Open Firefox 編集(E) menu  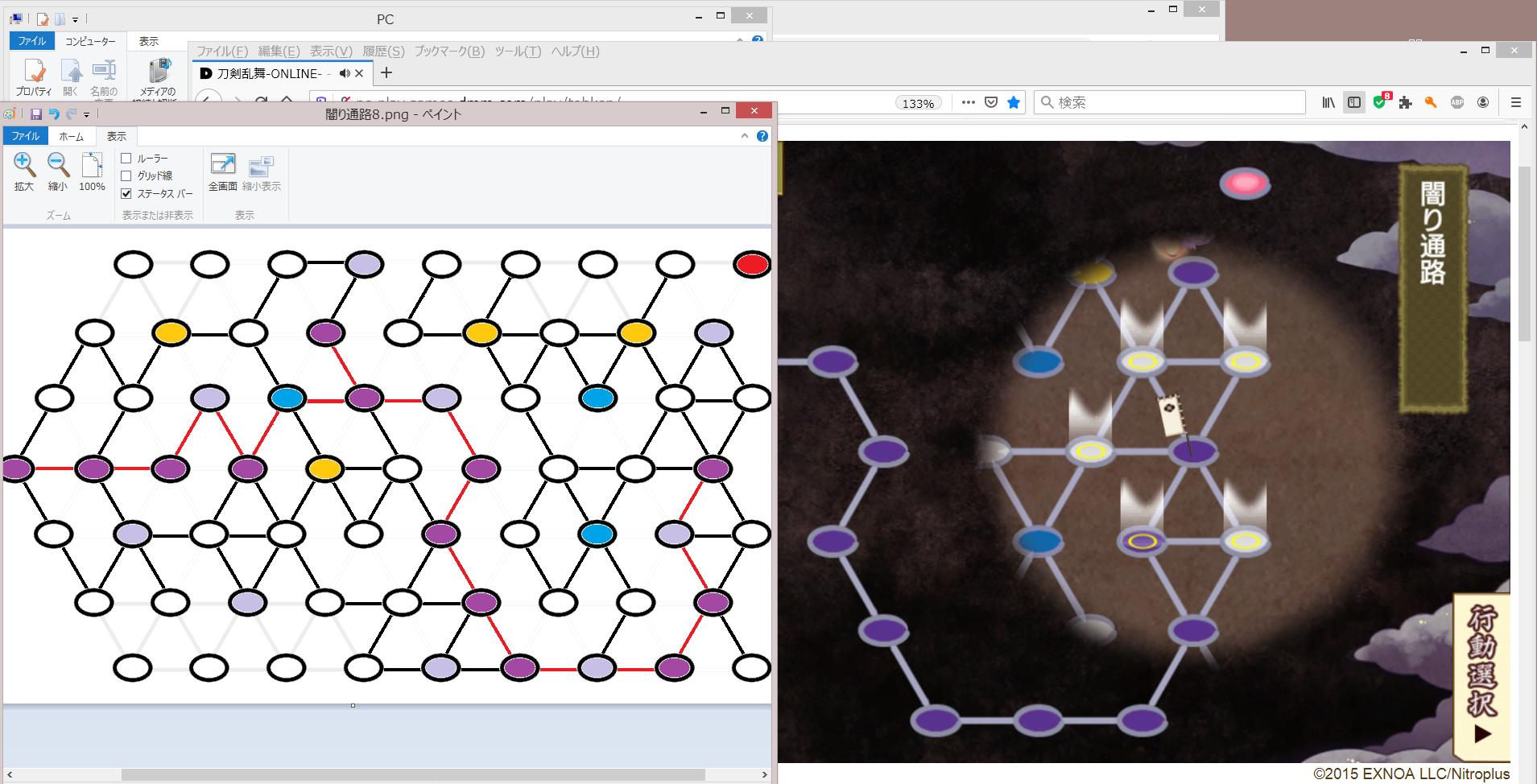click(x=279, y=51)
